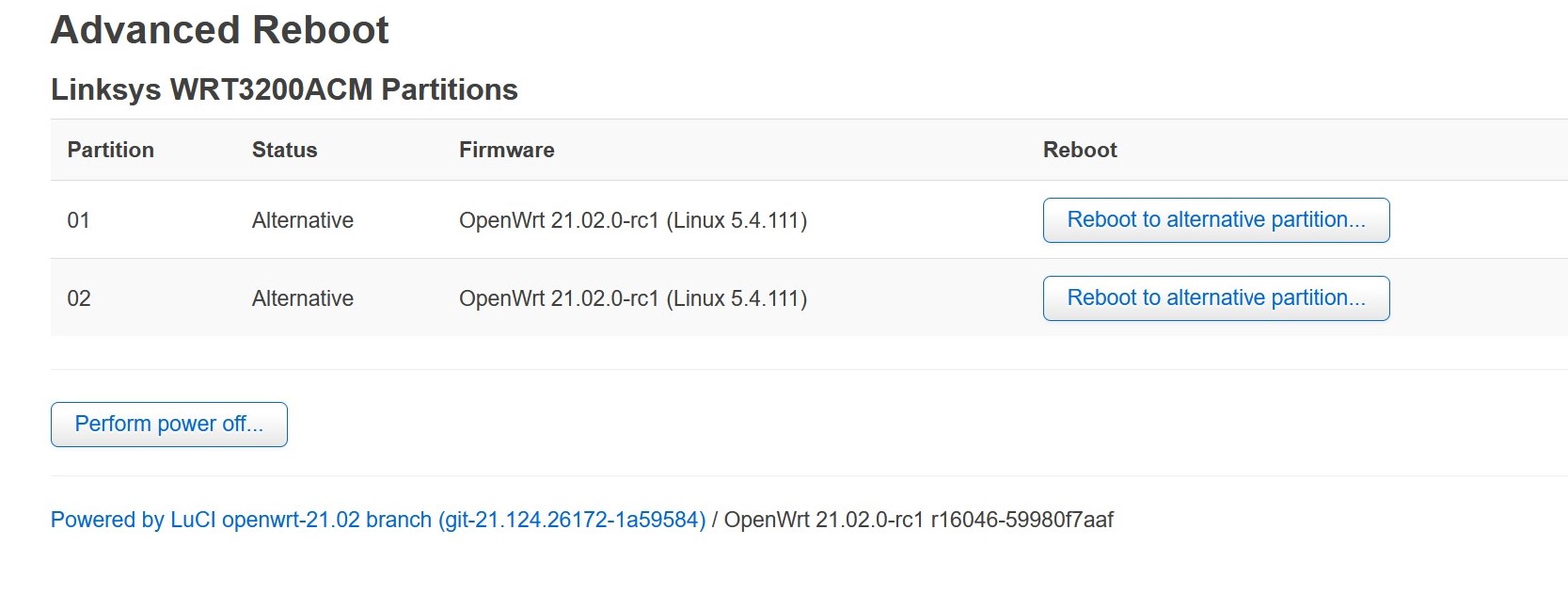Screen dimensions: 1568x594
Task: Click the Reboot to alternative partition button for partition 01
Action: (x=1215, y=220)
